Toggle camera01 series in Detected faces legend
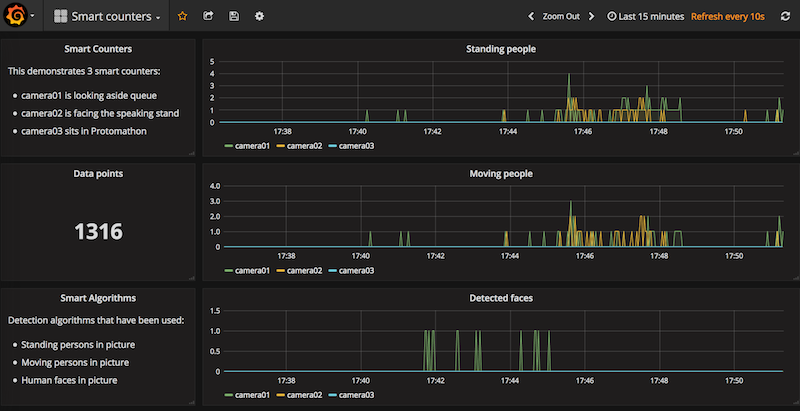This screenshot has width=800, height=411. pyautogui.click(x=247, y=395)
